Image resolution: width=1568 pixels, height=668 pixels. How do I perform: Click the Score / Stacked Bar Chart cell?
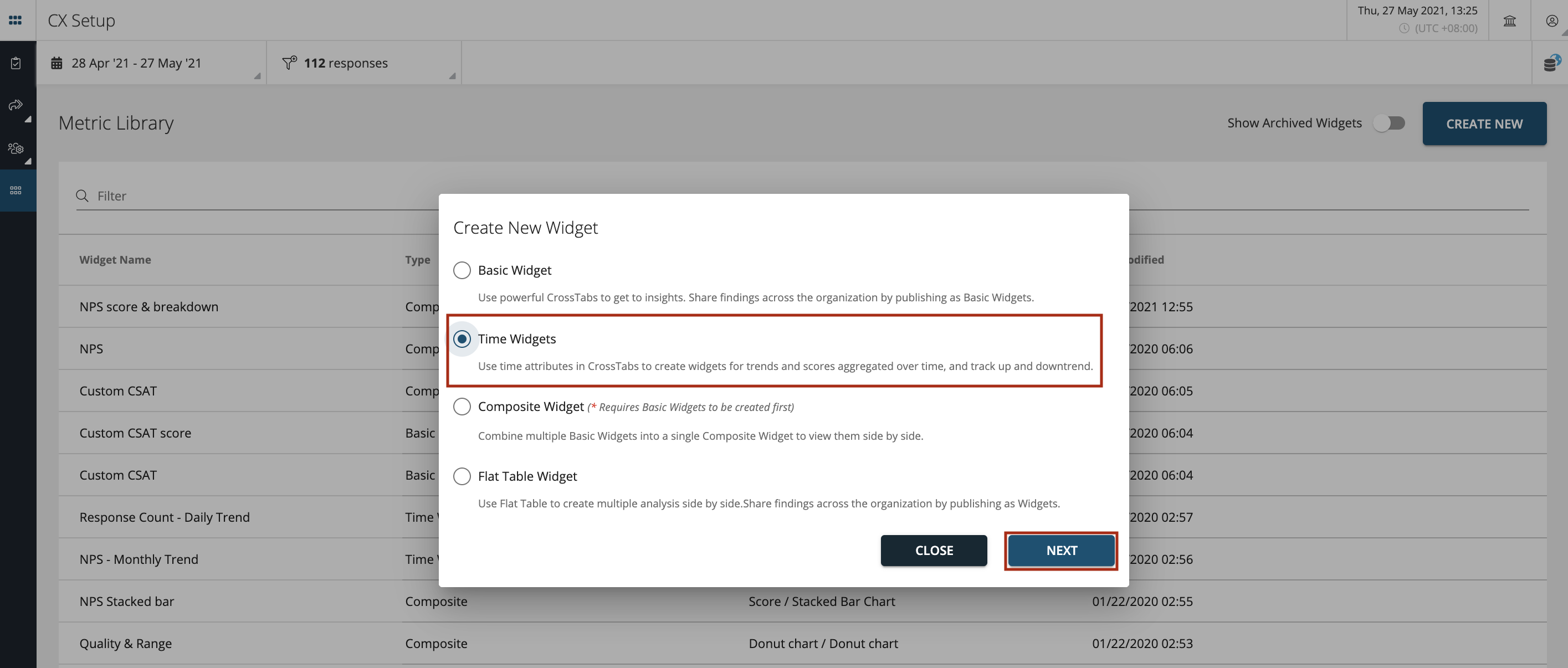click(x=822, y=600)
